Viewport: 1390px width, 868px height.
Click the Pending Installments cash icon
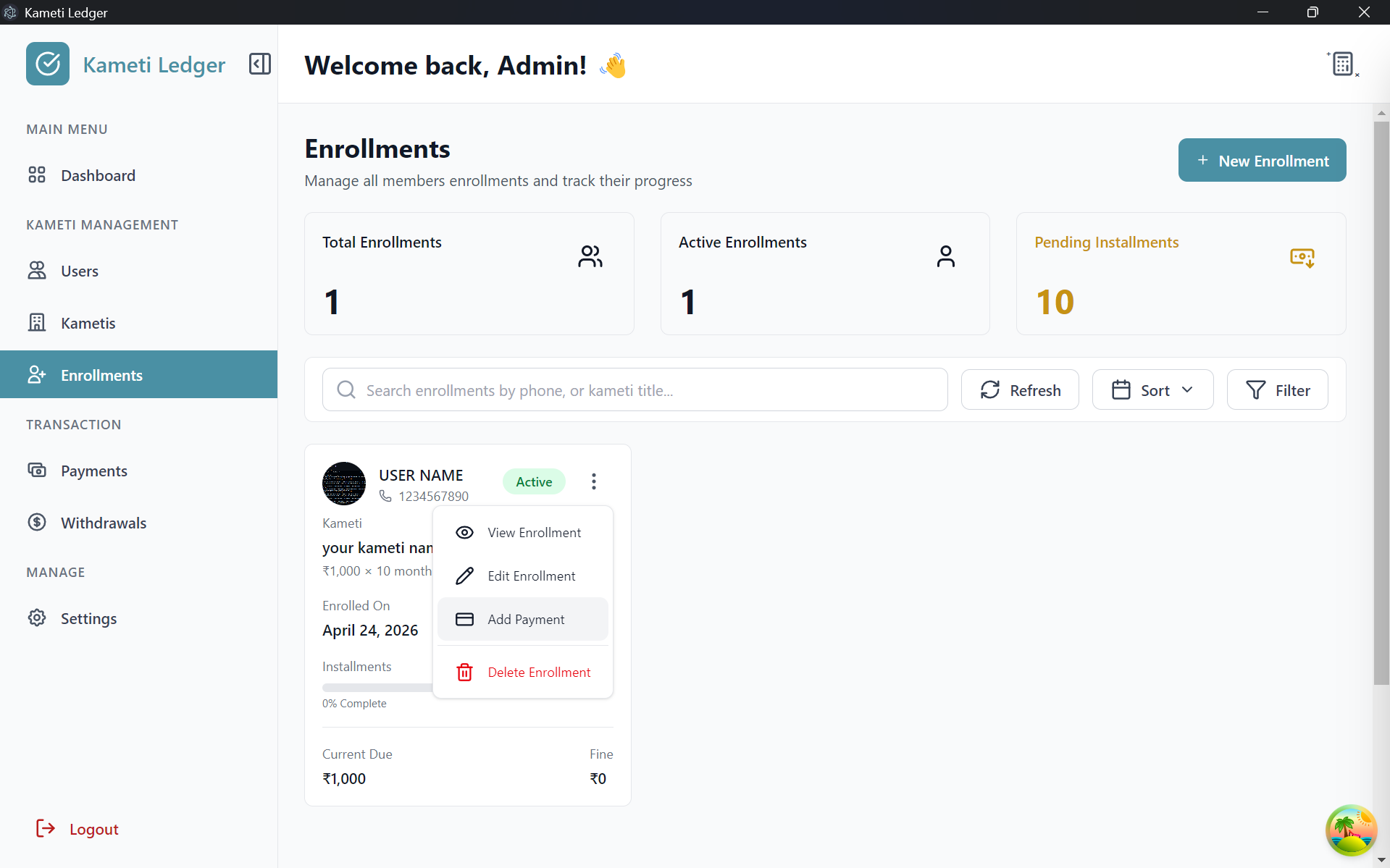[1302, 257]
